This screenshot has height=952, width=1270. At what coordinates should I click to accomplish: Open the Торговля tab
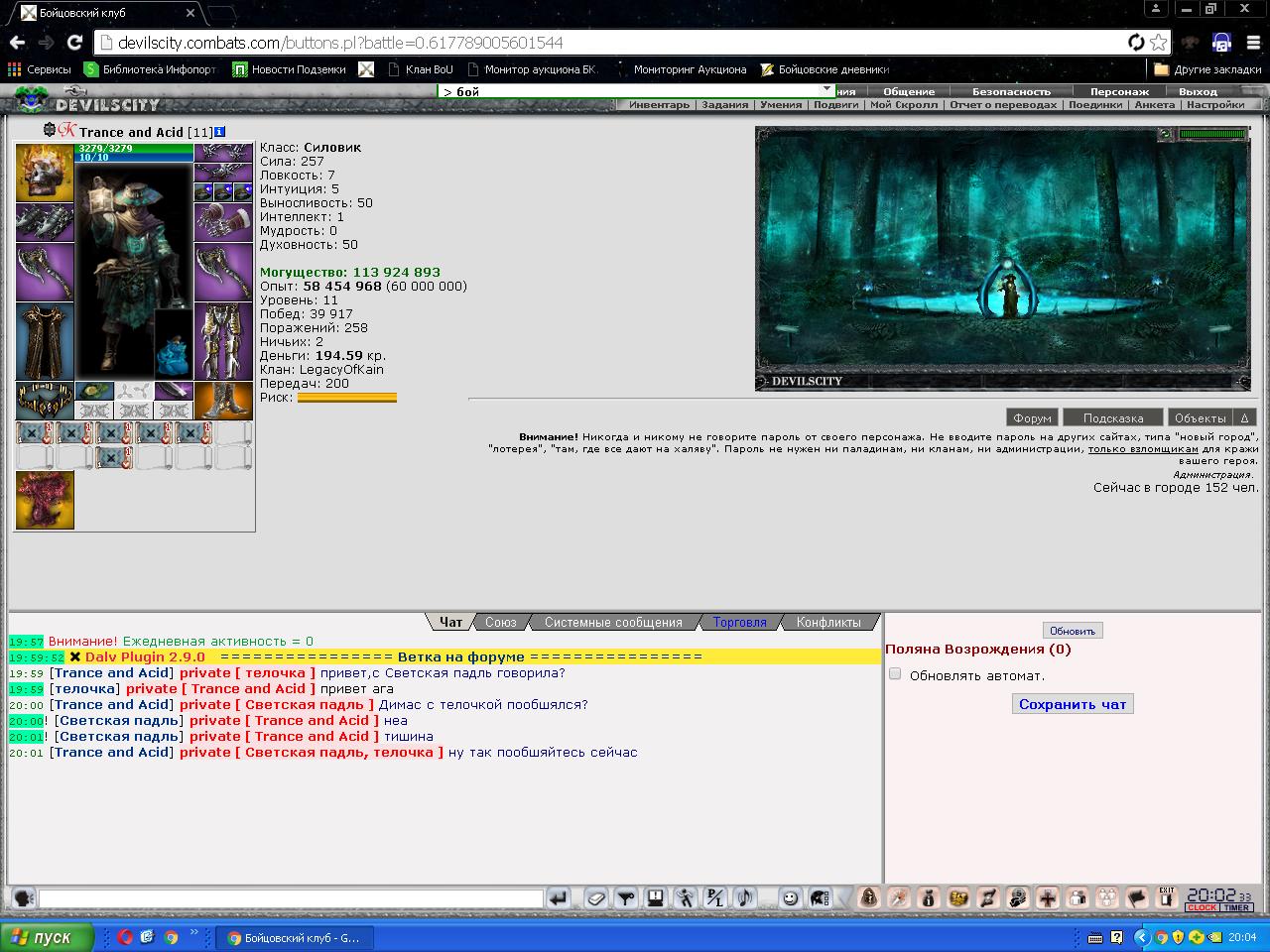click(x=739, y=622)
